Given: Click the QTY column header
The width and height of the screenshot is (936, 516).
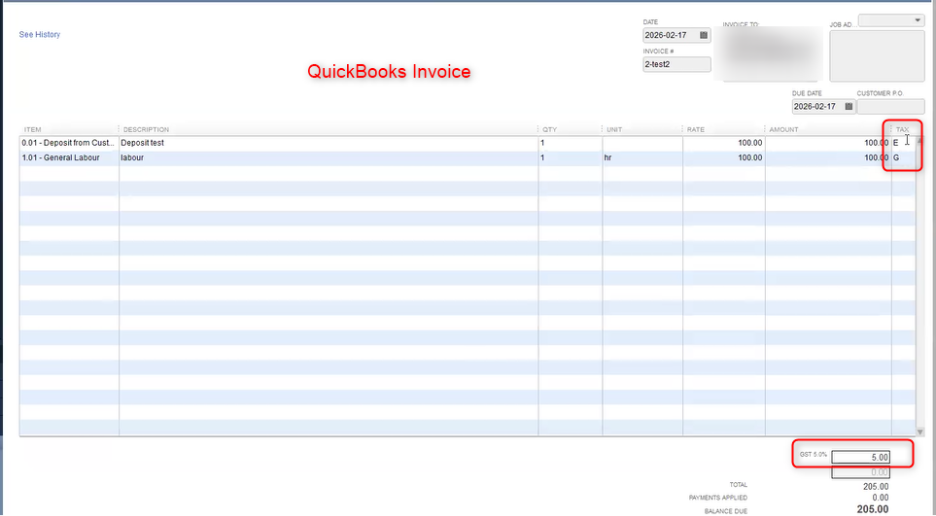Looking at the screenshot, I should pyautogui.click(x=550, y=130).
